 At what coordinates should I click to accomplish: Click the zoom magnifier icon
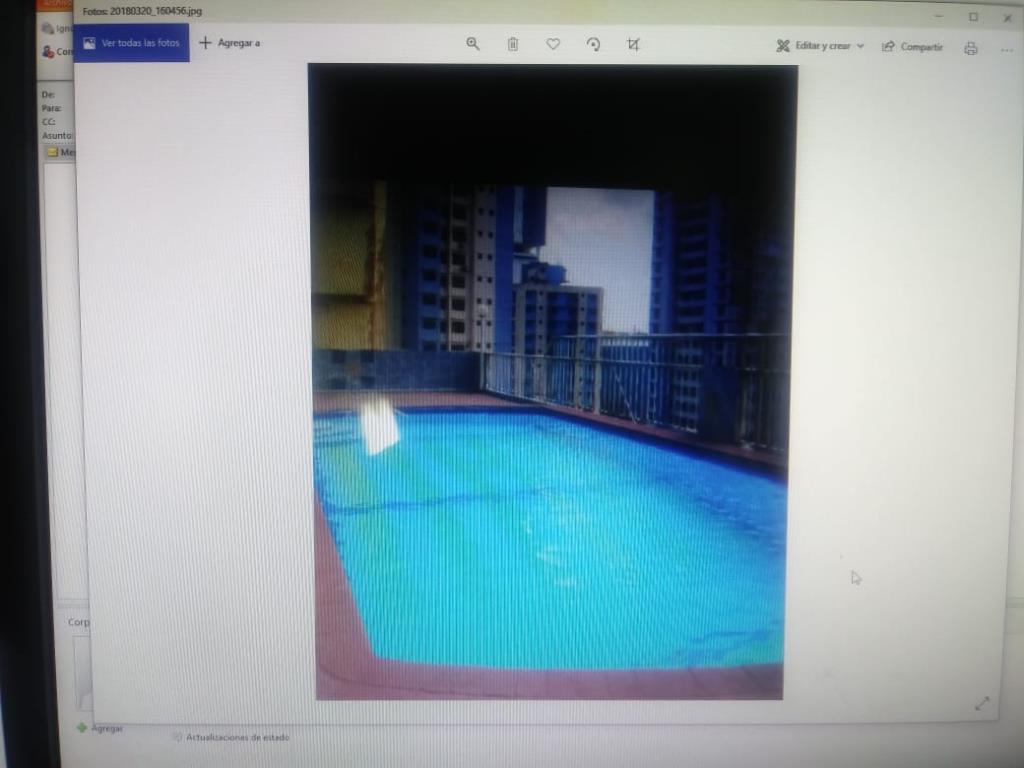pyautogui.click(x=473, y=44)
